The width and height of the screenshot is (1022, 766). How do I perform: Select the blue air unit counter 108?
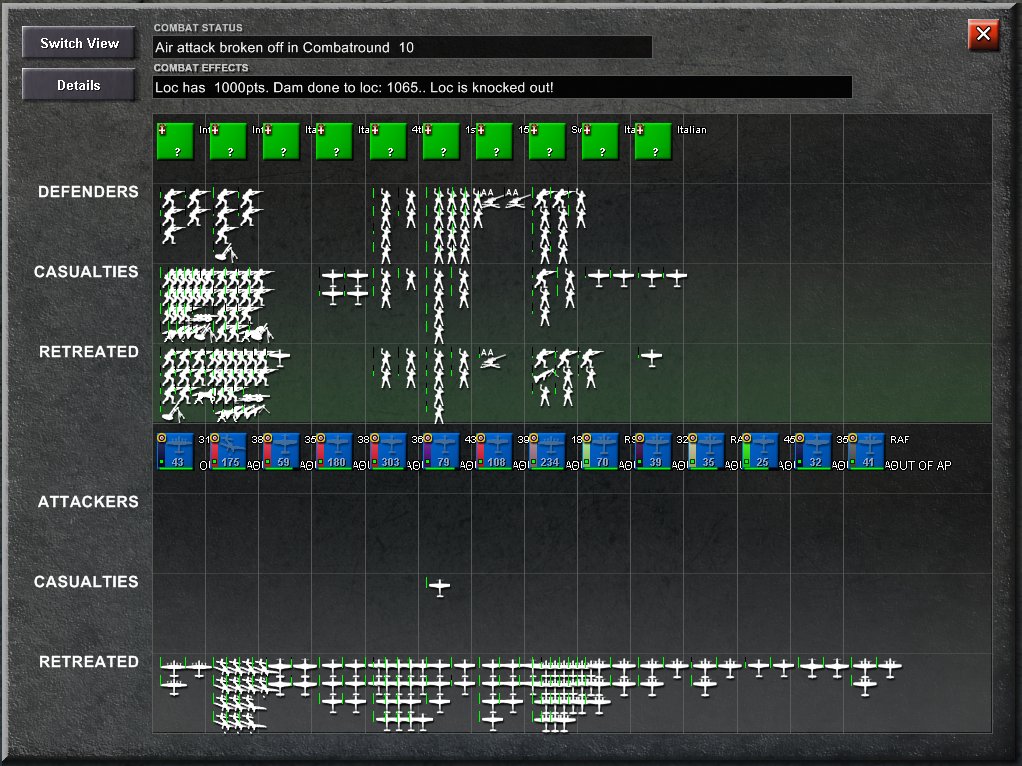(x=495, y=451)
